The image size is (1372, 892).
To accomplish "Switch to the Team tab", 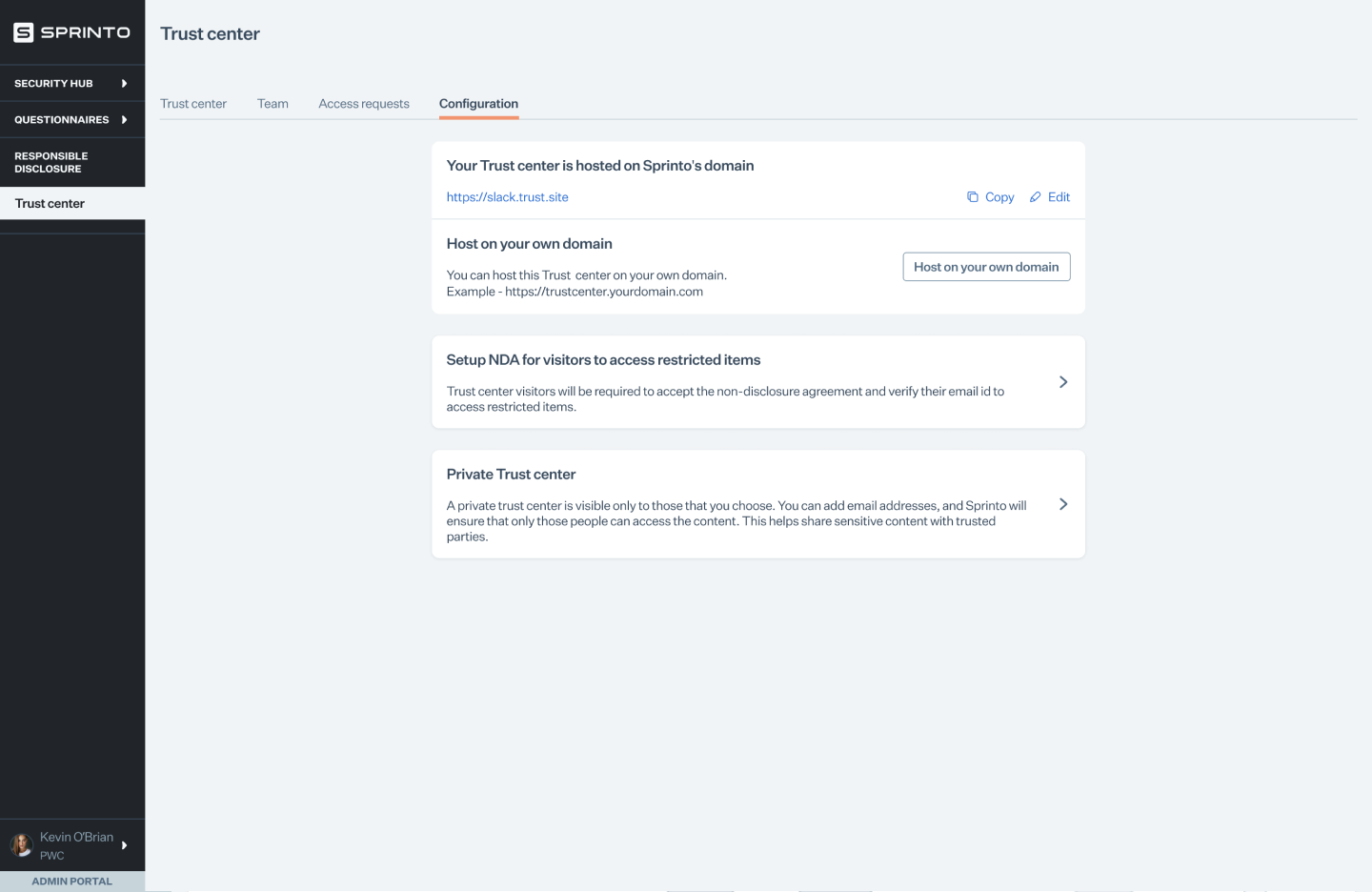I will [272, 104].
